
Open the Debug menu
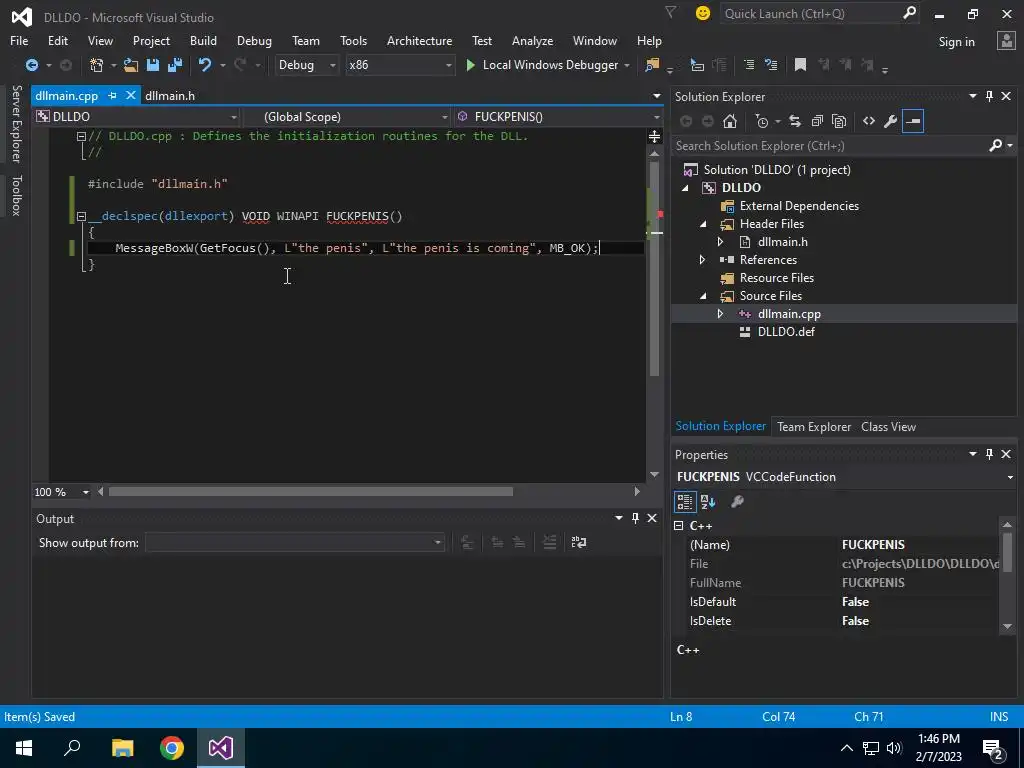pyautogui.click(x=254, y=40)
